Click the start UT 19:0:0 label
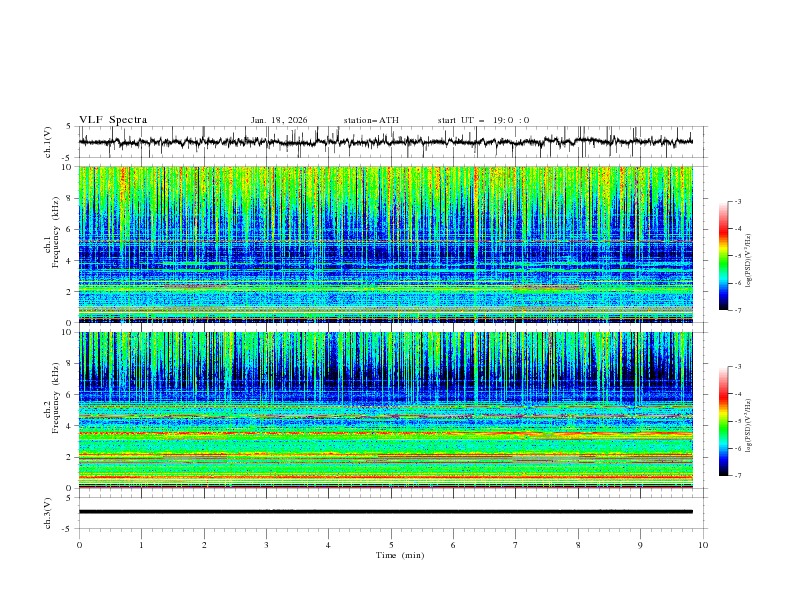 pyautogui.click(x=483, y=120)
